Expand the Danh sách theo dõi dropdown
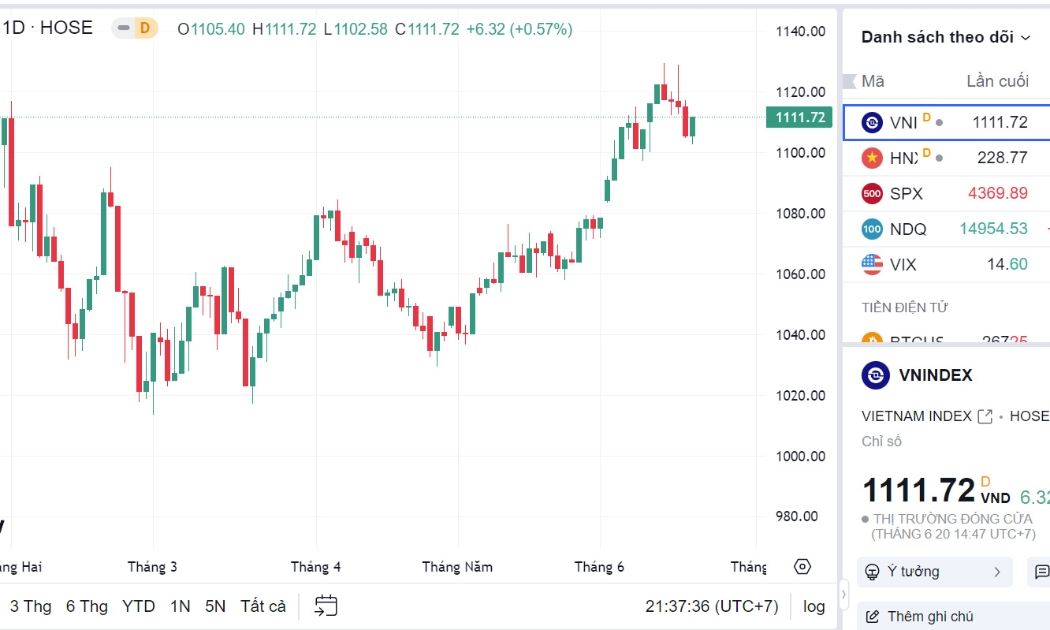Image resolution: width=1050 pixels, height=630 pixels. pos(1025,37)
